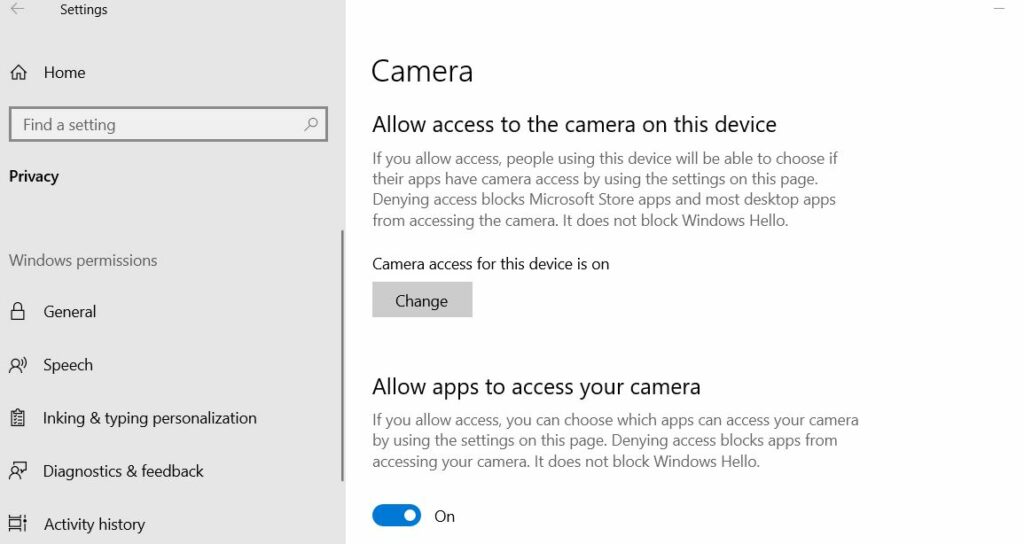Return to Settings Home via the Home label
Screen dimensions: 1024x544
[x=64, y=73]
